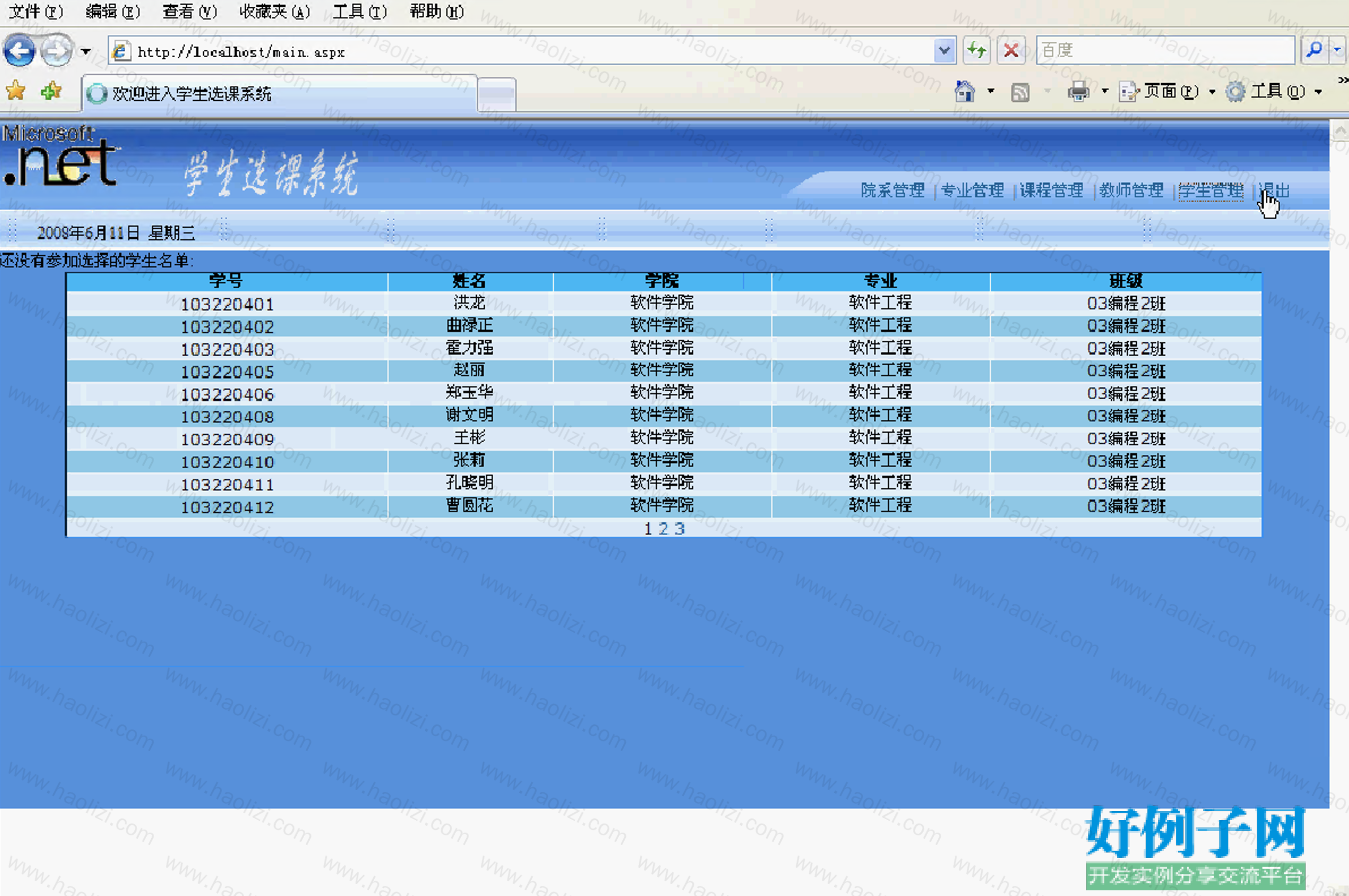Click the 学号 column header

pyautogui.click(x=226, y=280)
